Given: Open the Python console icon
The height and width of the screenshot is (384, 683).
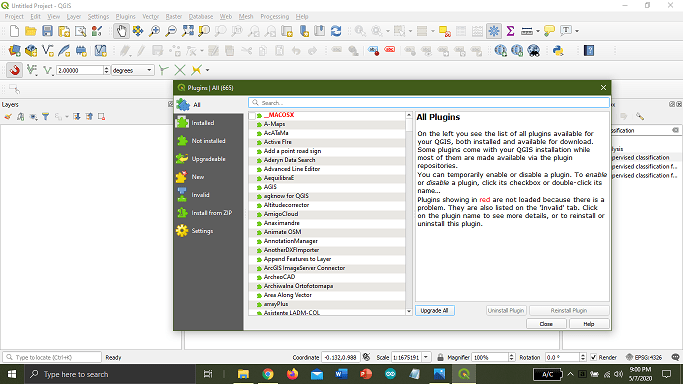Looking at the screenshot, I should click(x=558, y=51).
